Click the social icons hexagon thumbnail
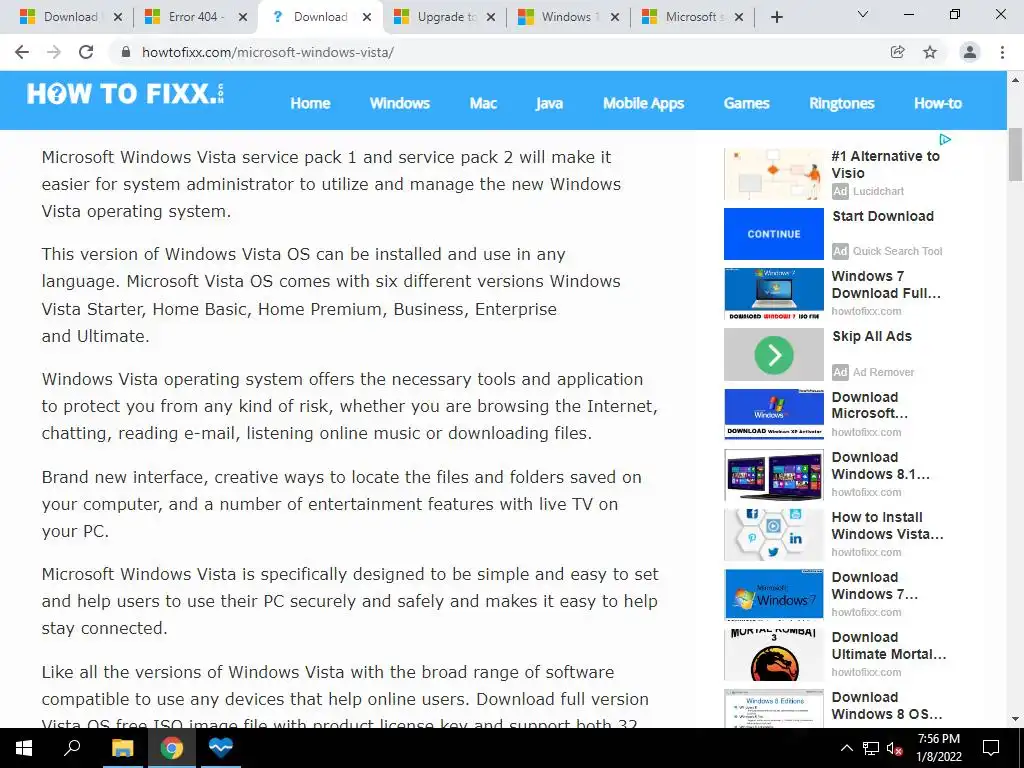 tap(774, 535)
